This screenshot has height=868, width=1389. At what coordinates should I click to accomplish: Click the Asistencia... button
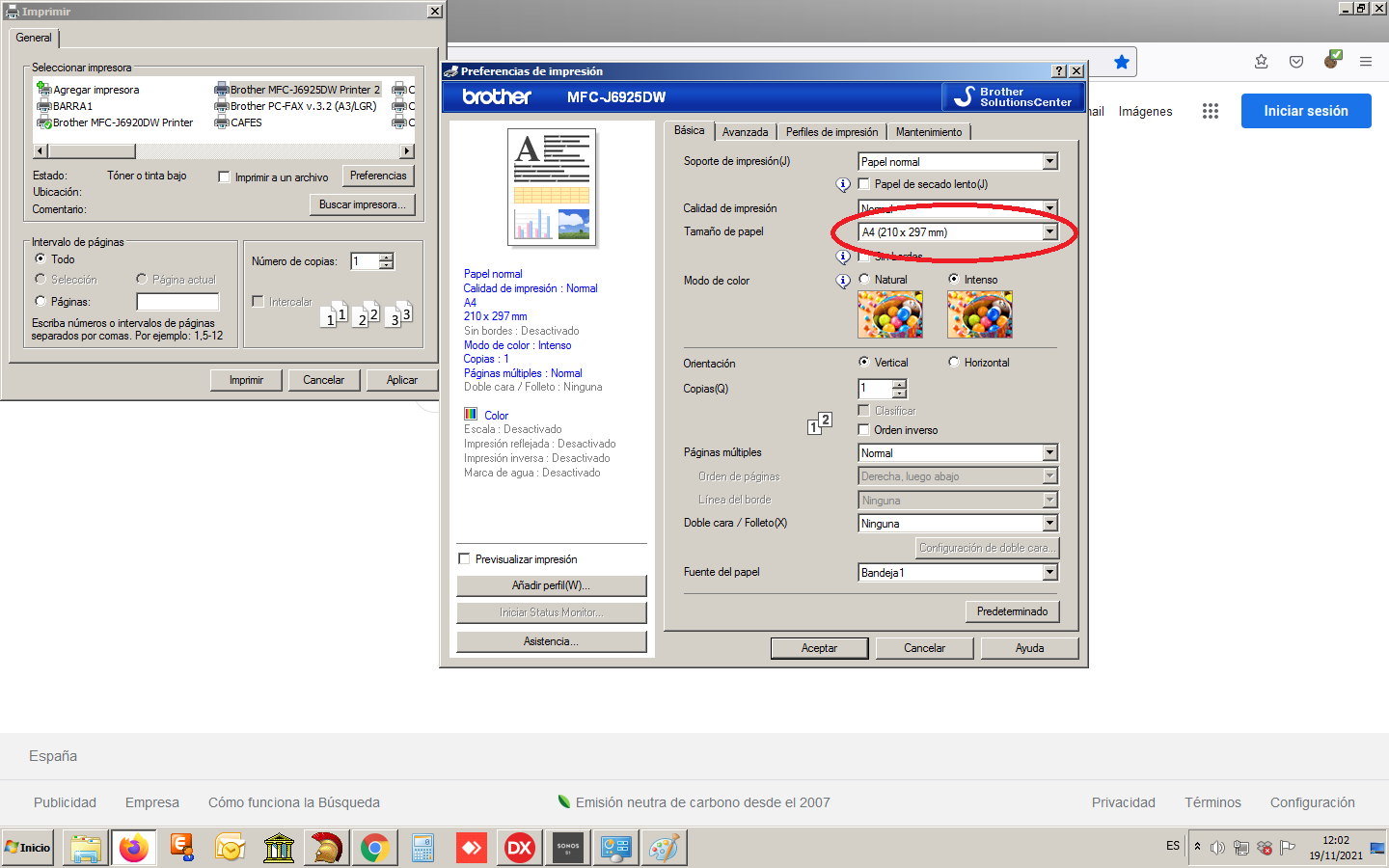tap(551, 641)
